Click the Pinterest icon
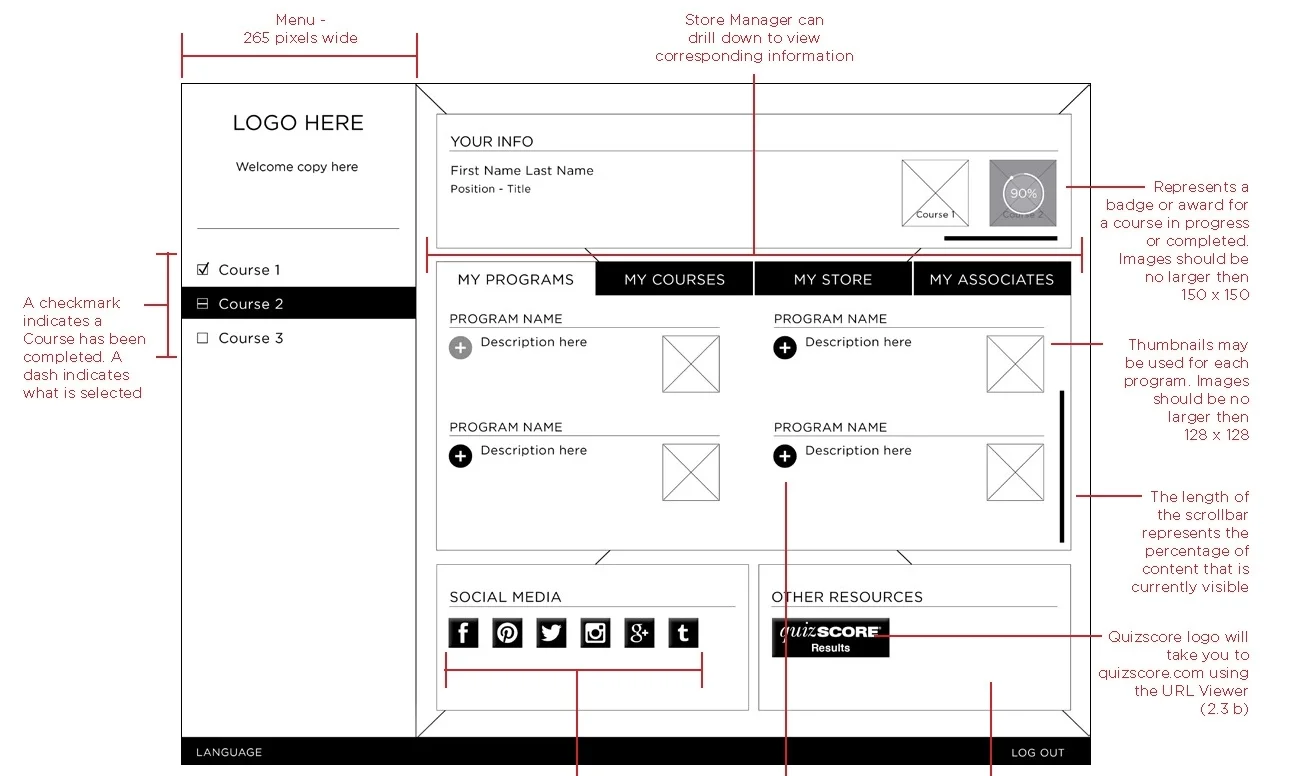This screenshot has width=1294, height=776. pyautogui.click(x=507, y=632)
